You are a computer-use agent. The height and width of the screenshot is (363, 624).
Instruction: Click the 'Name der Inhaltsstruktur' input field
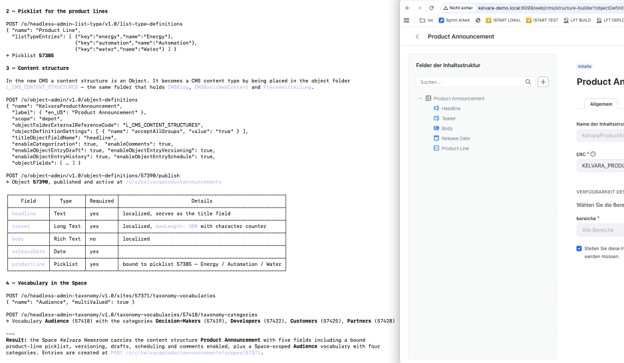pos(600,135)
